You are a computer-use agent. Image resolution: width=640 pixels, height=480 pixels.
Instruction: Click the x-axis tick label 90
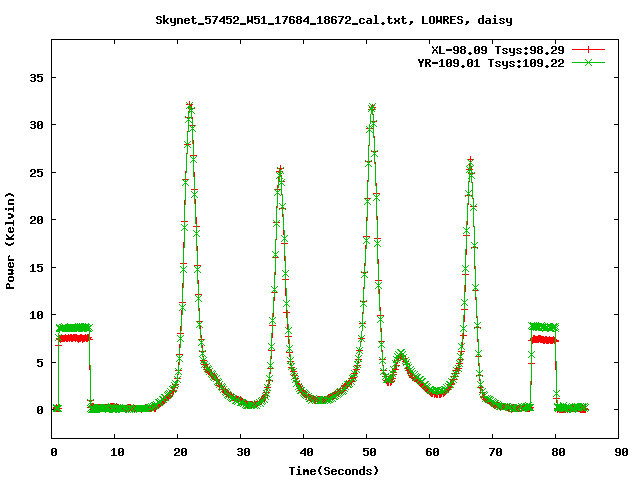pyautogui.click(x=621, y=452)
